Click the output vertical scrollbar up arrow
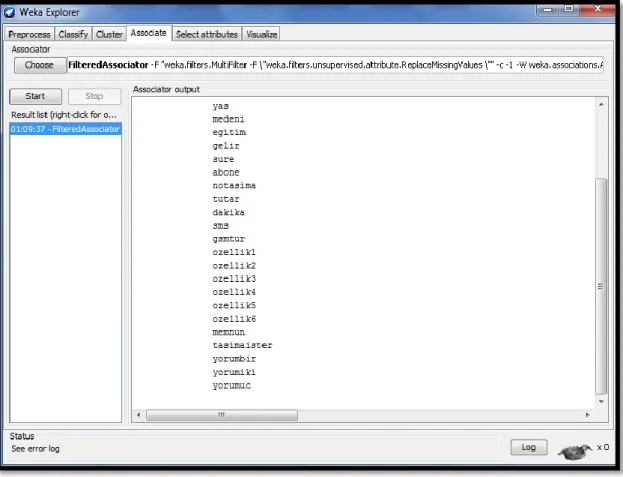623x477 pixels. (x=601, y=104)
